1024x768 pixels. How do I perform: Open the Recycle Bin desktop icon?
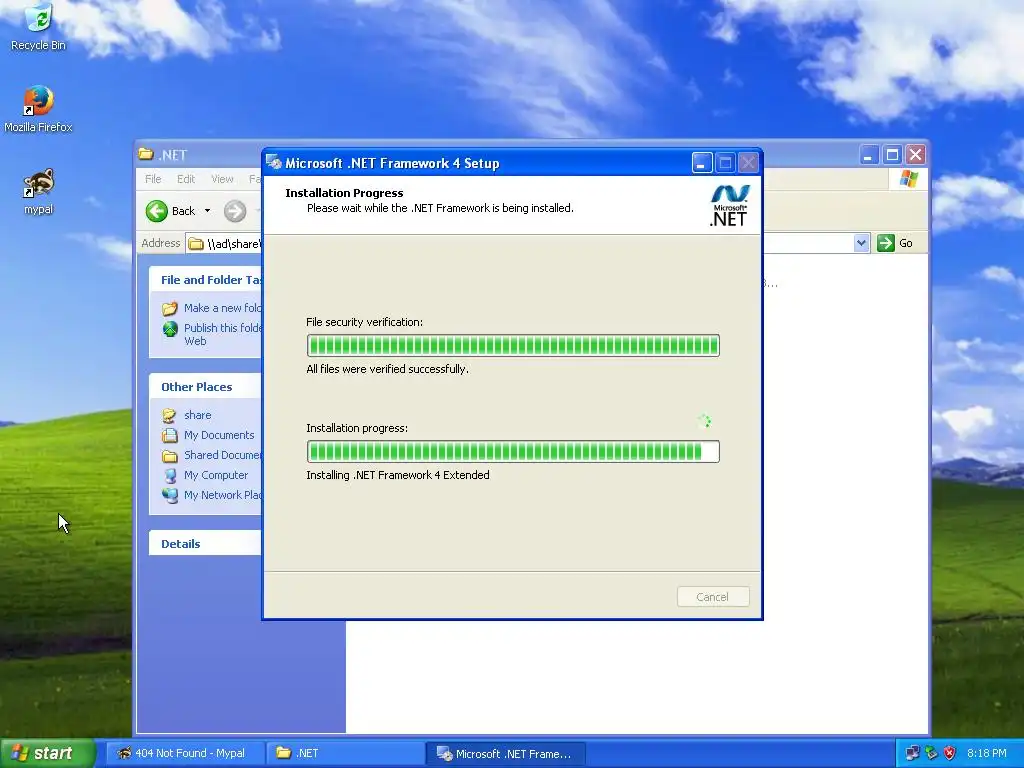pyautogui.click(x=38, y=26)
